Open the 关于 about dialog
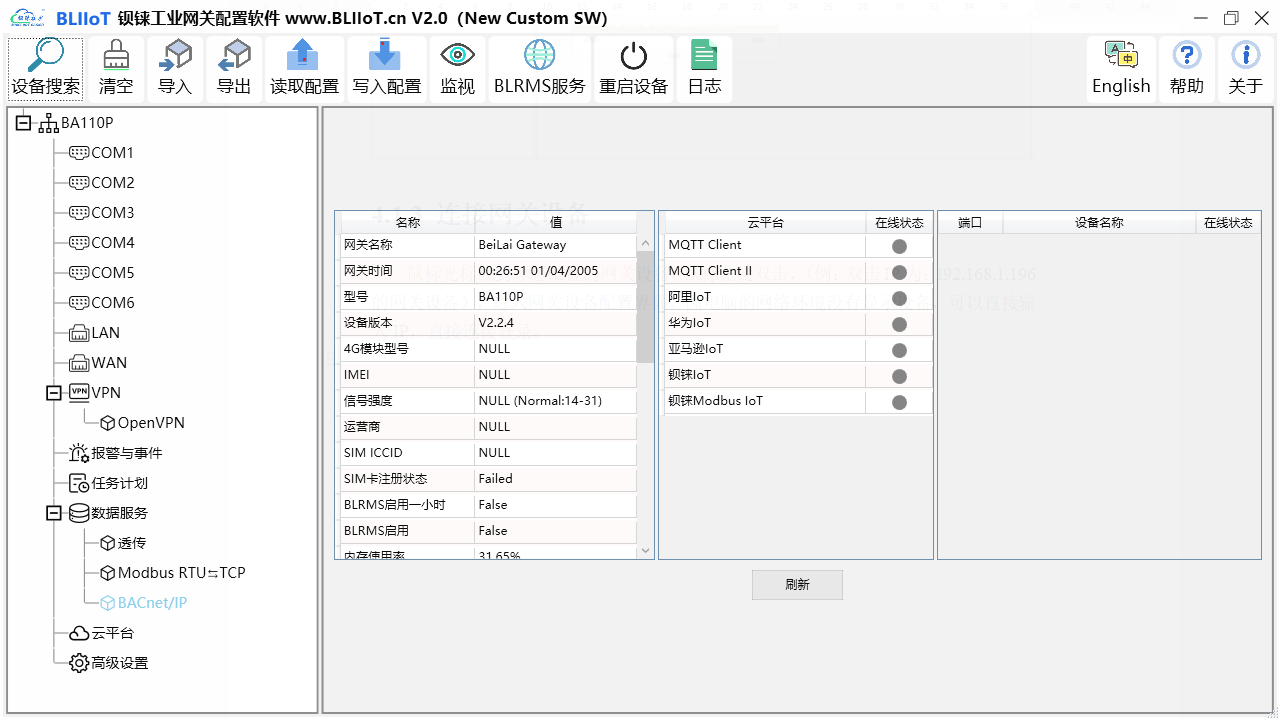This screenshot has height=720, width=1280. coord(1245,67)
